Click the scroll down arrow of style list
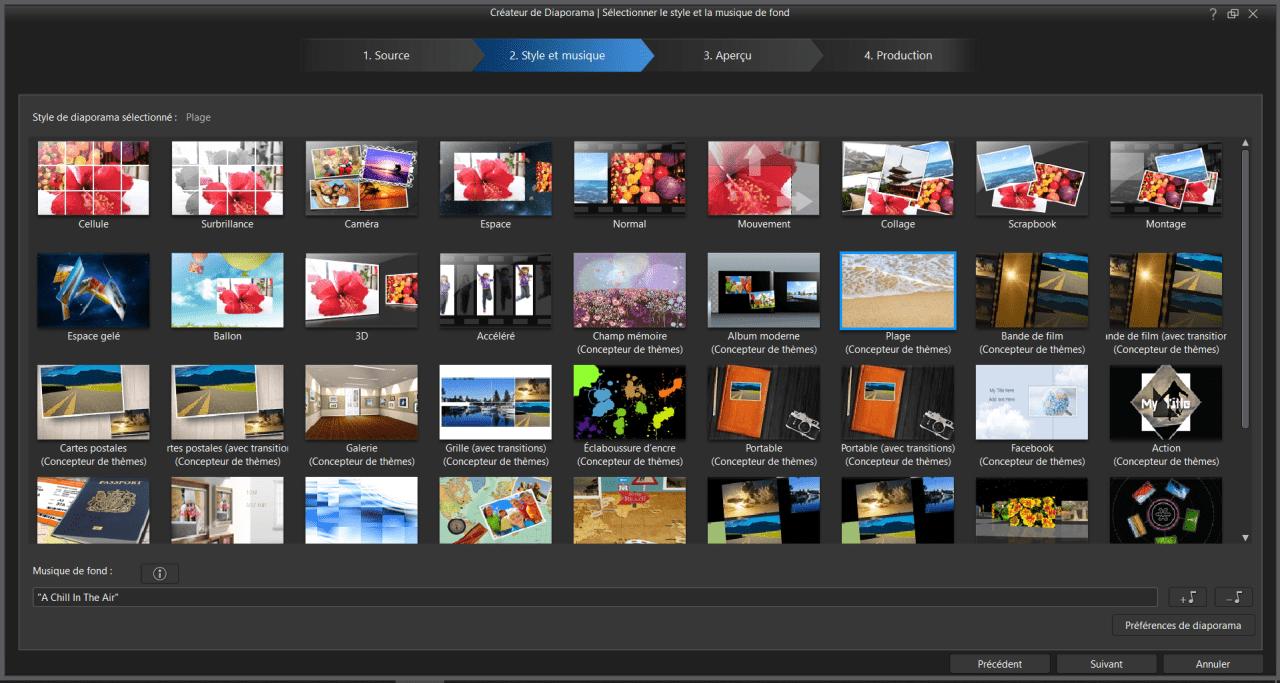Image resolution: width=1280 pixels, height=683 pixels. 1245,538
